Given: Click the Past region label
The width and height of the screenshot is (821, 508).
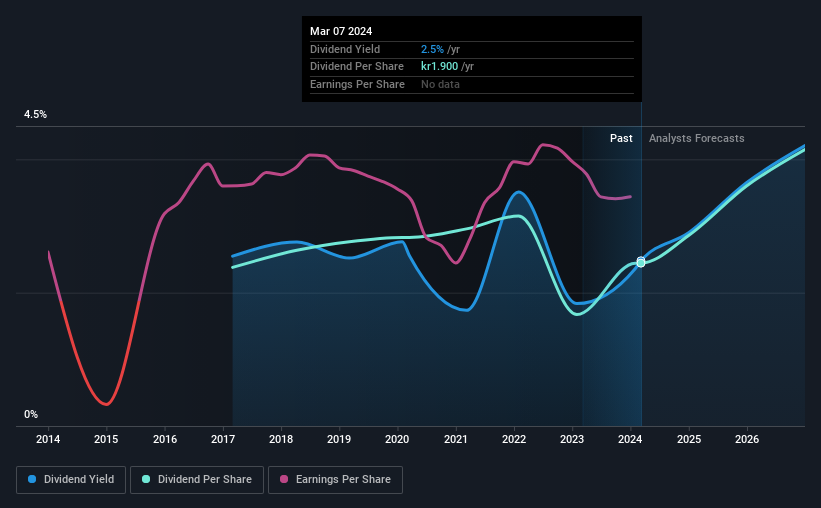Looking at the screenshot, I should pyautogui.click(x=621, y=138).
